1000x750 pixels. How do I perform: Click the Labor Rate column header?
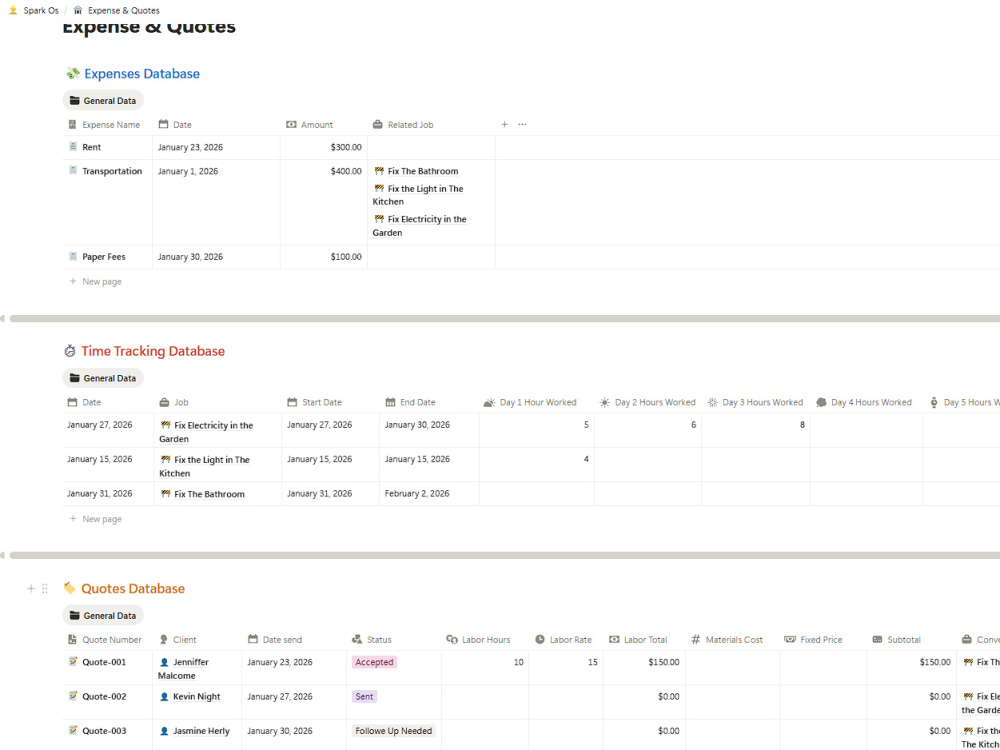[563, 640]
